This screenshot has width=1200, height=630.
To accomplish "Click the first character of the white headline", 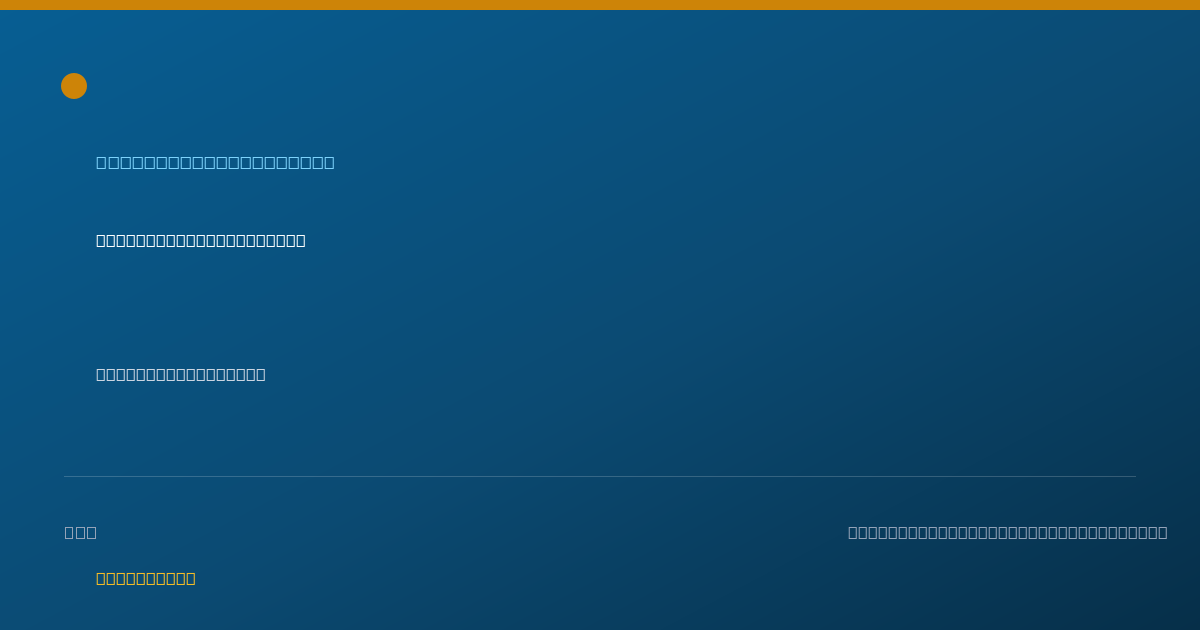I will point(102,240).
